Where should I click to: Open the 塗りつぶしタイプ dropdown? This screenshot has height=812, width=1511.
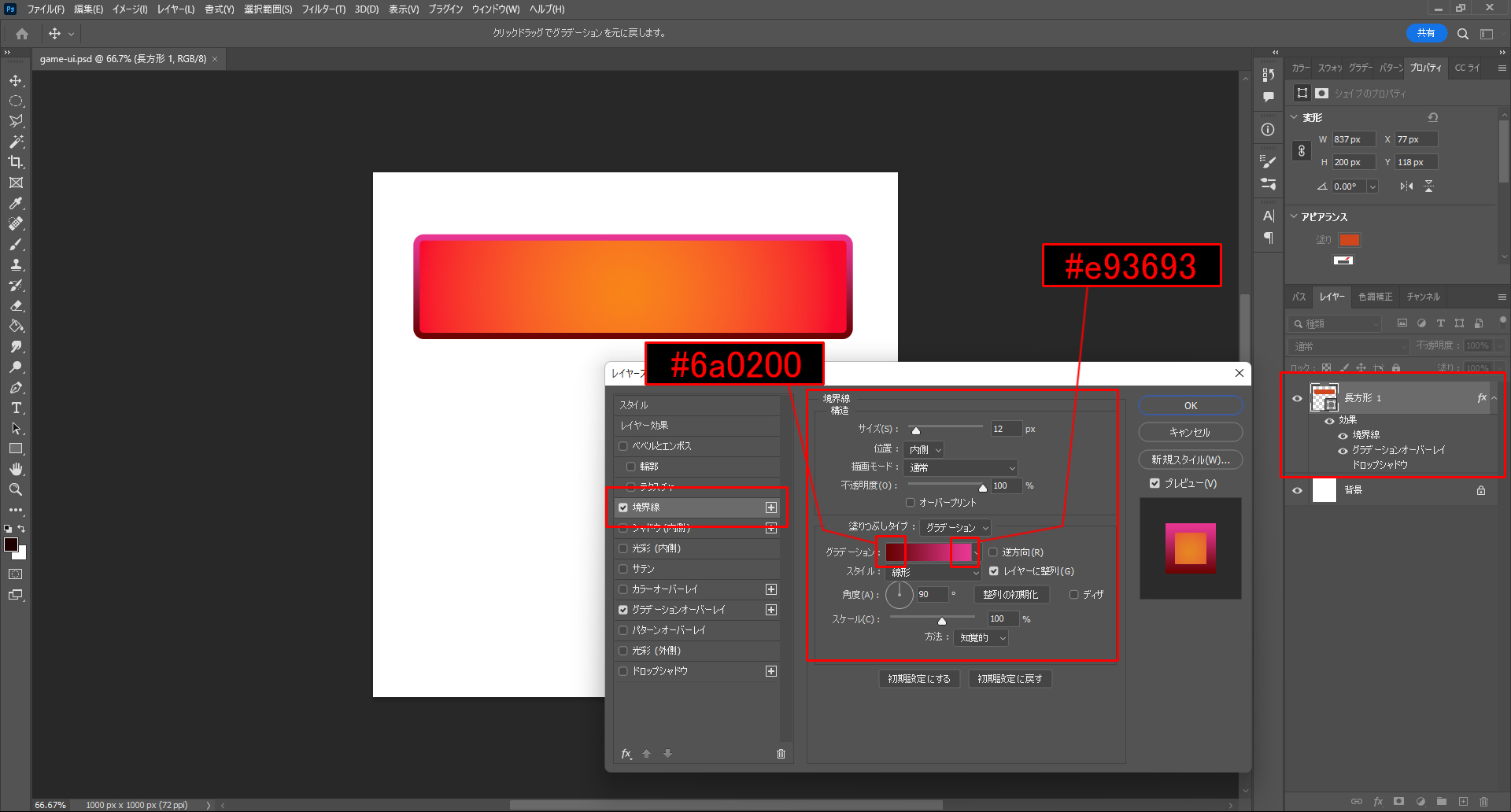tap(955, 527)
